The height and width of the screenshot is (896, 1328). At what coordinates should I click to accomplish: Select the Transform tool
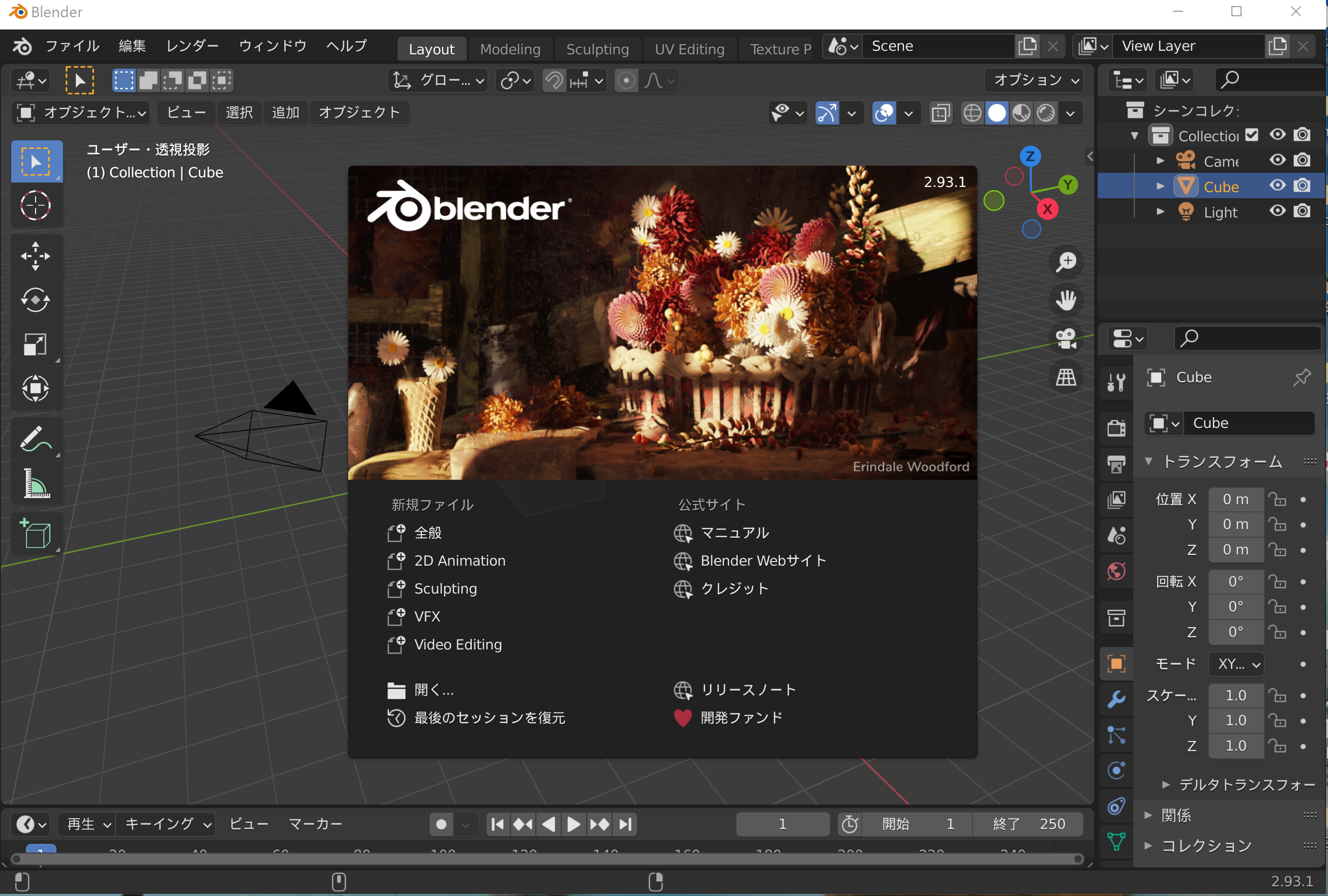pyautogui.click(x=36, y=388)
